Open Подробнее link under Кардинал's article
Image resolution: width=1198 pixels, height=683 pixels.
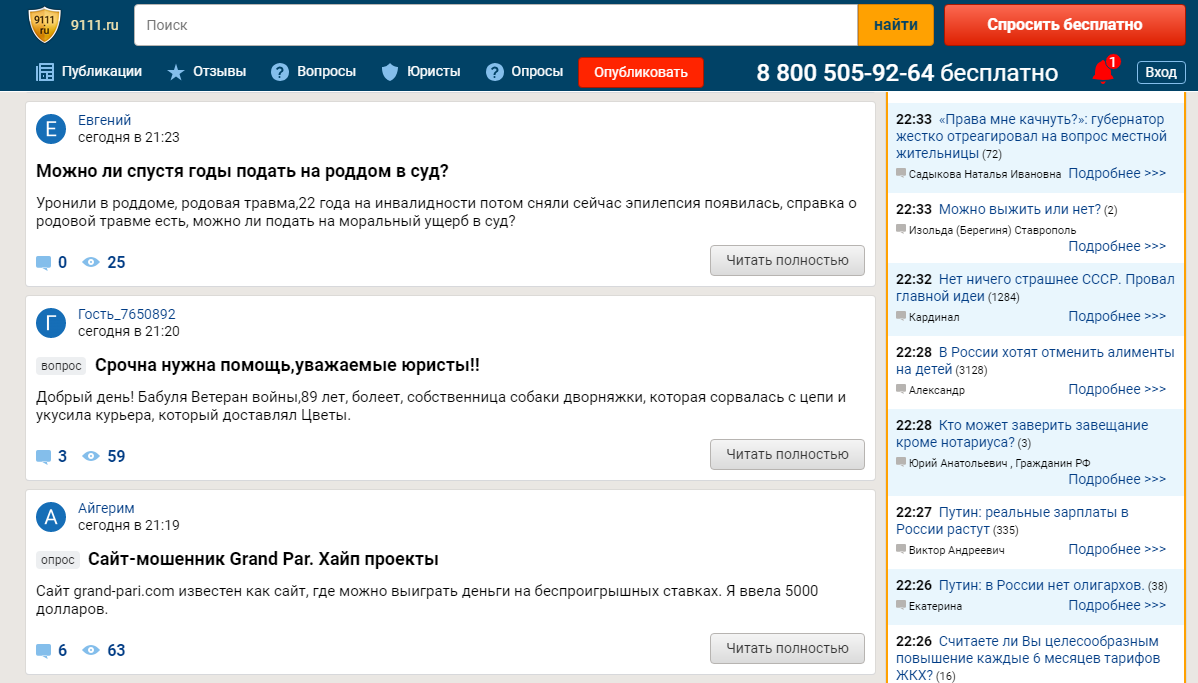coord(1119,316)
